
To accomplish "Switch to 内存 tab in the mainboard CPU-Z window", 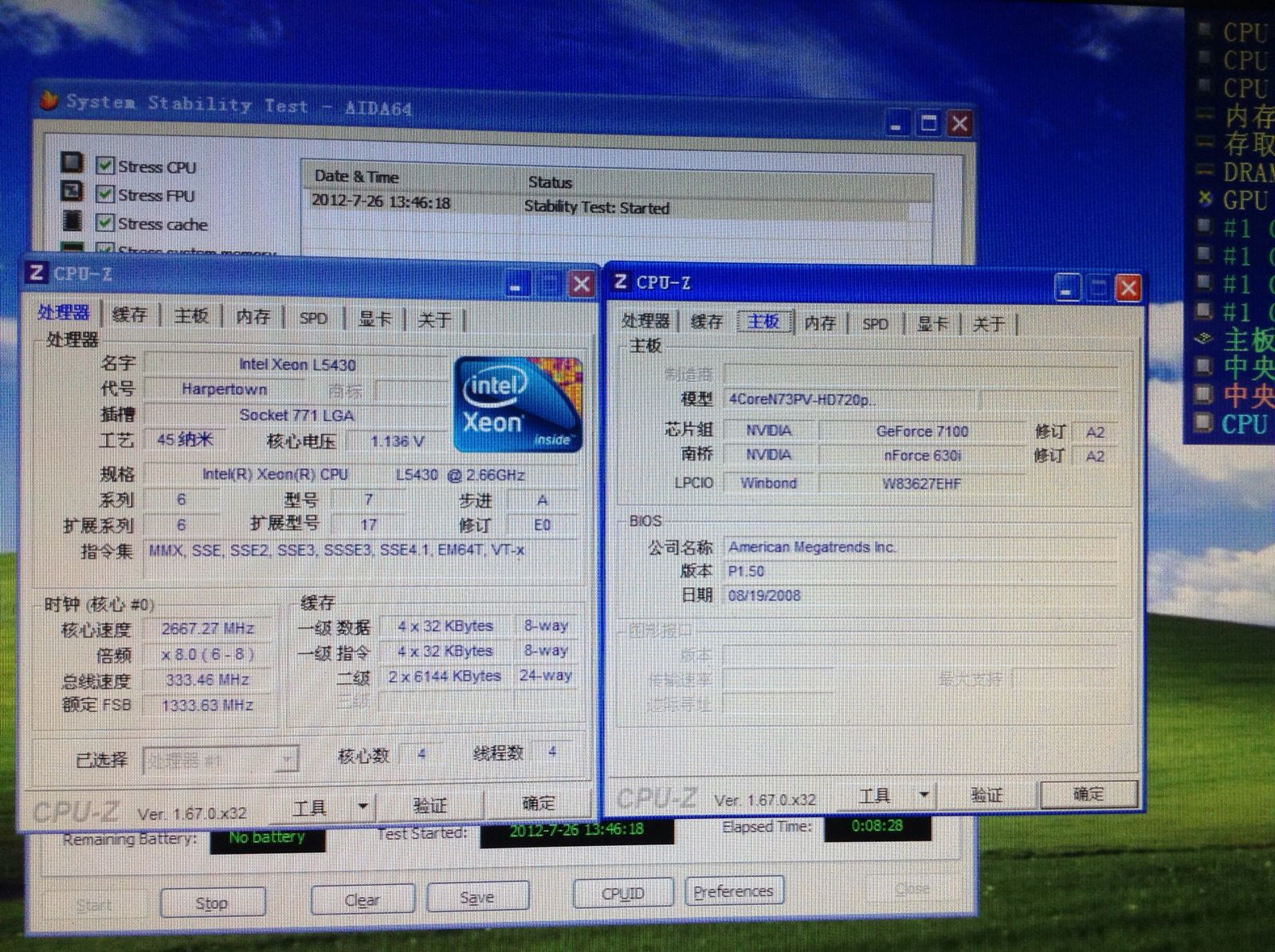I will pos(820,323).
